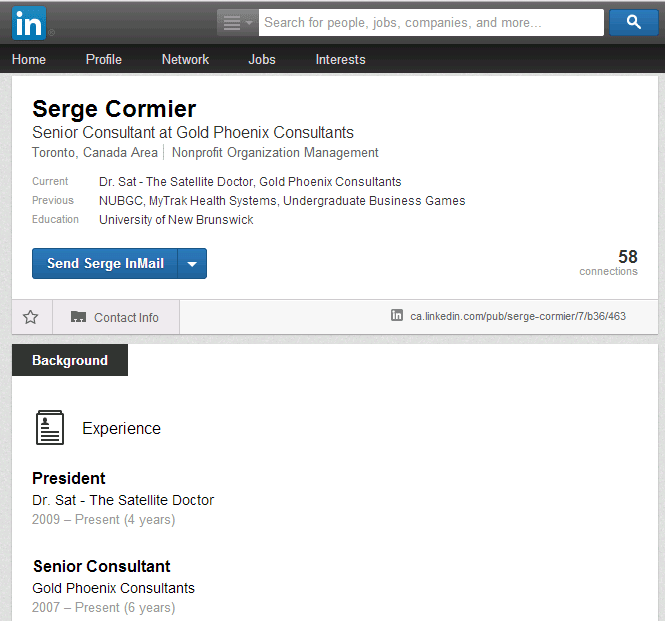Screen dimensions: 665x621
Task: Expand the Send InMail arrow dropdown
Action: point(192,264)
